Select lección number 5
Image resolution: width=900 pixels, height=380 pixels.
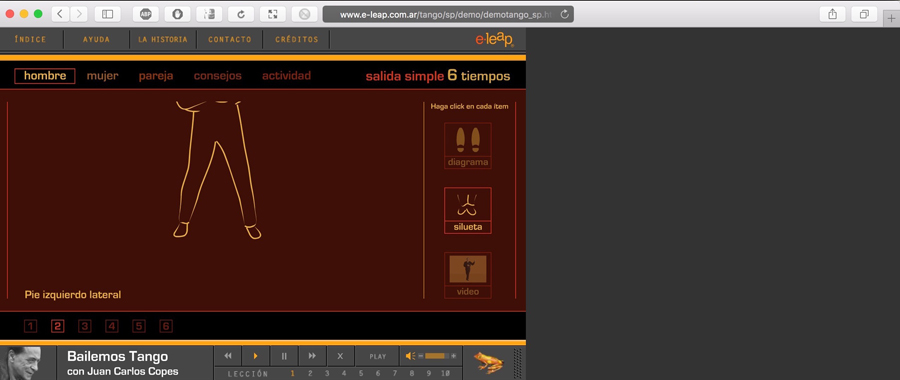pos(361,373)
